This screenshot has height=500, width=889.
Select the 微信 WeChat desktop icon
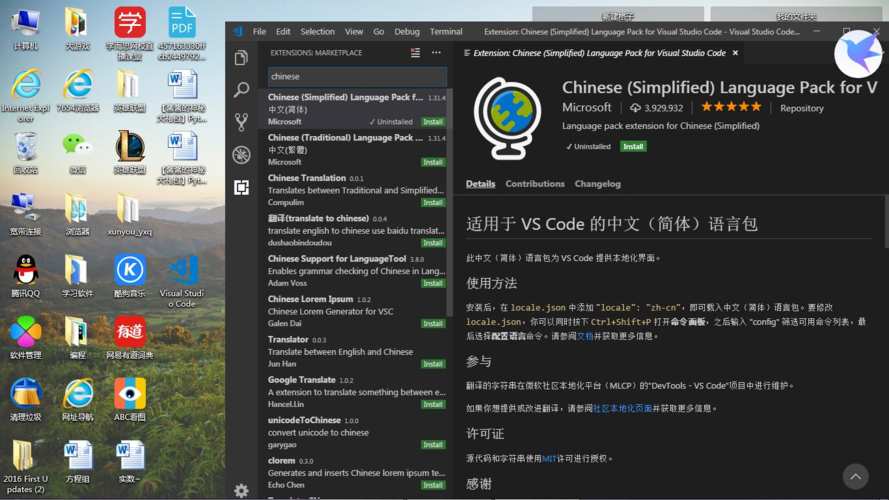tap(78, 152)
